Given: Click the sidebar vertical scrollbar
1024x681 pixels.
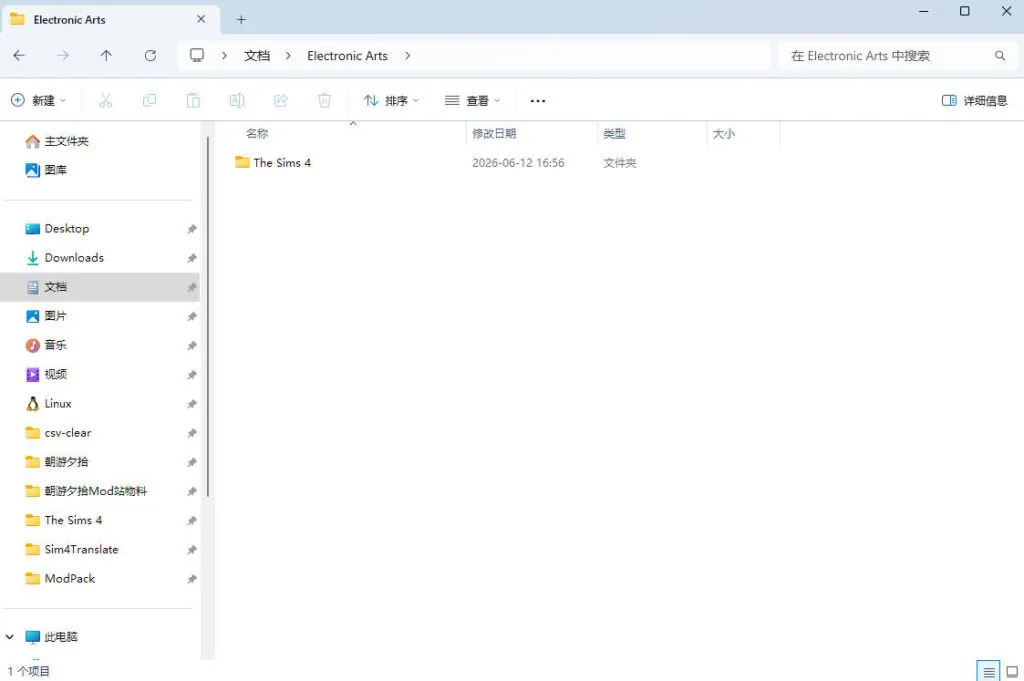Looking at the screenshot, I should click(208, 317).
